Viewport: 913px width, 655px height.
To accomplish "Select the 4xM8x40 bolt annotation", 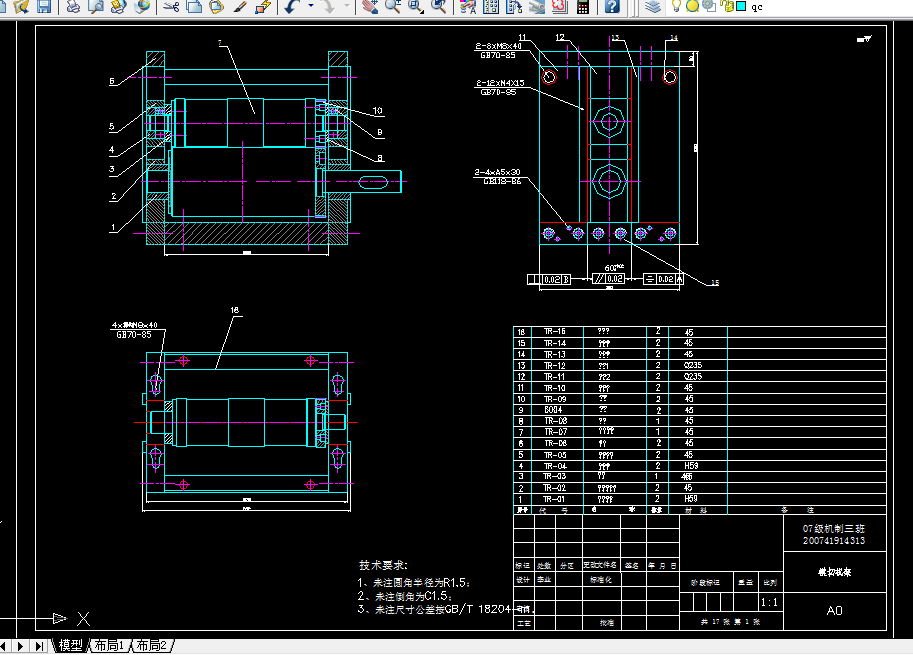I will click(x=135, y=325).
